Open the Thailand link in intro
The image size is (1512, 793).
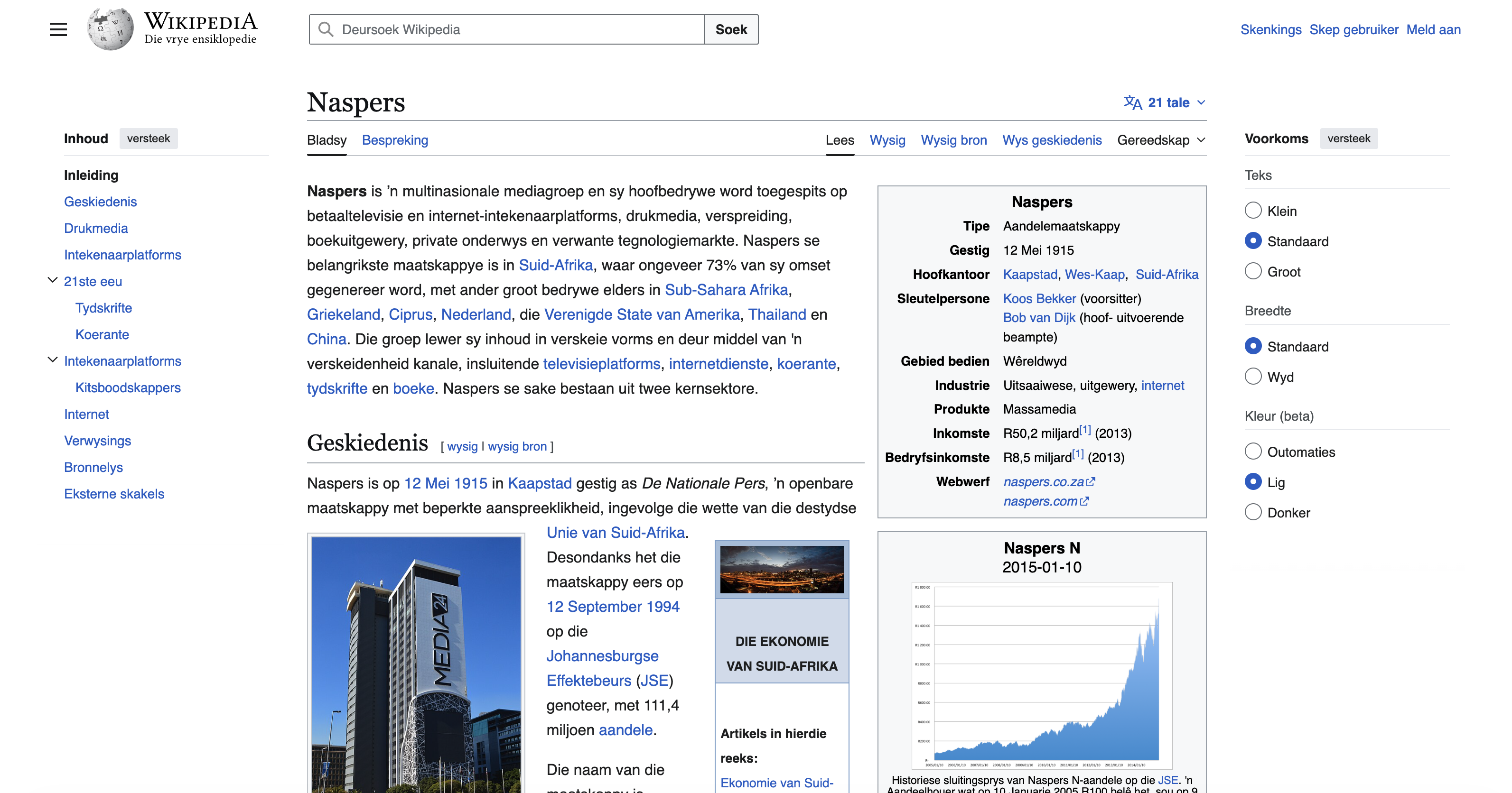click(777, 314)
